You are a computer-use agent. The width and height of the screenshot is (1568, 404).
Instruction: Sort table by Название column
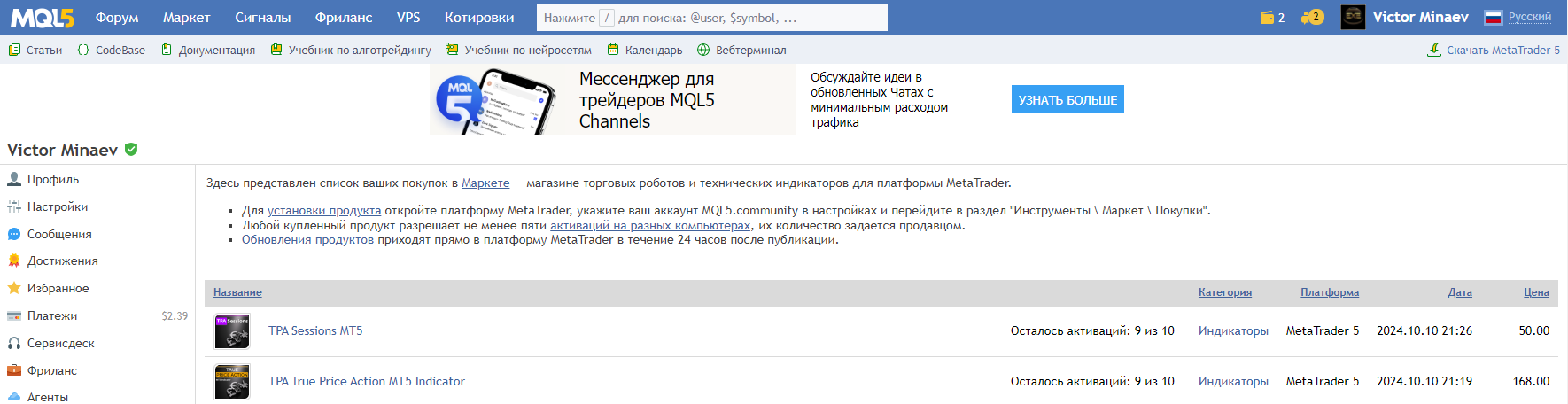point(237,292)
